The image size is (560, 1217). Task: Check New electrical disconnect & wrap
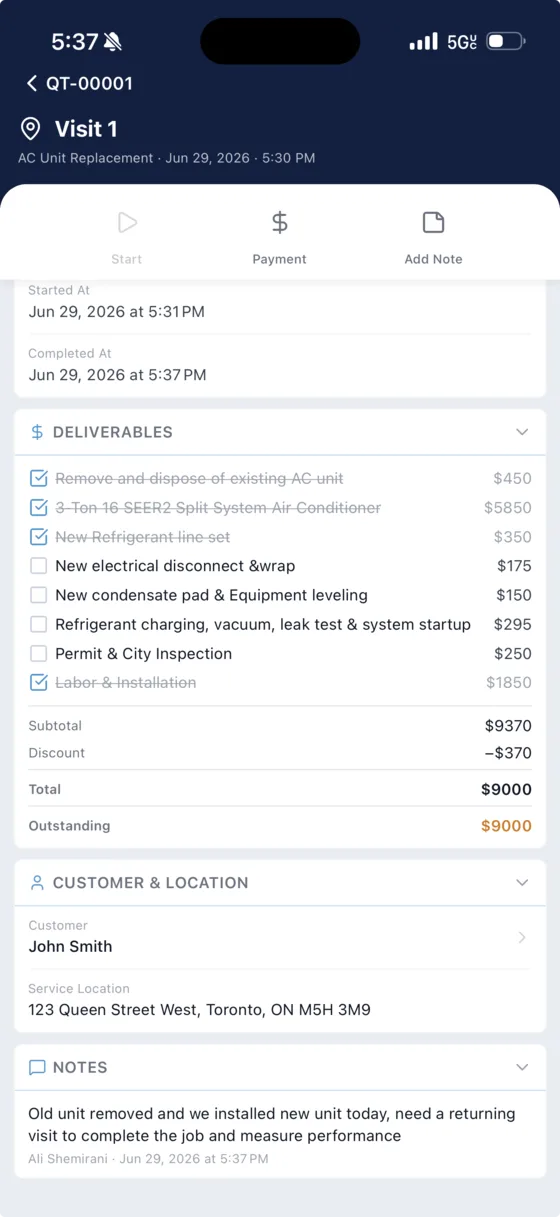[x=38, y=566]
